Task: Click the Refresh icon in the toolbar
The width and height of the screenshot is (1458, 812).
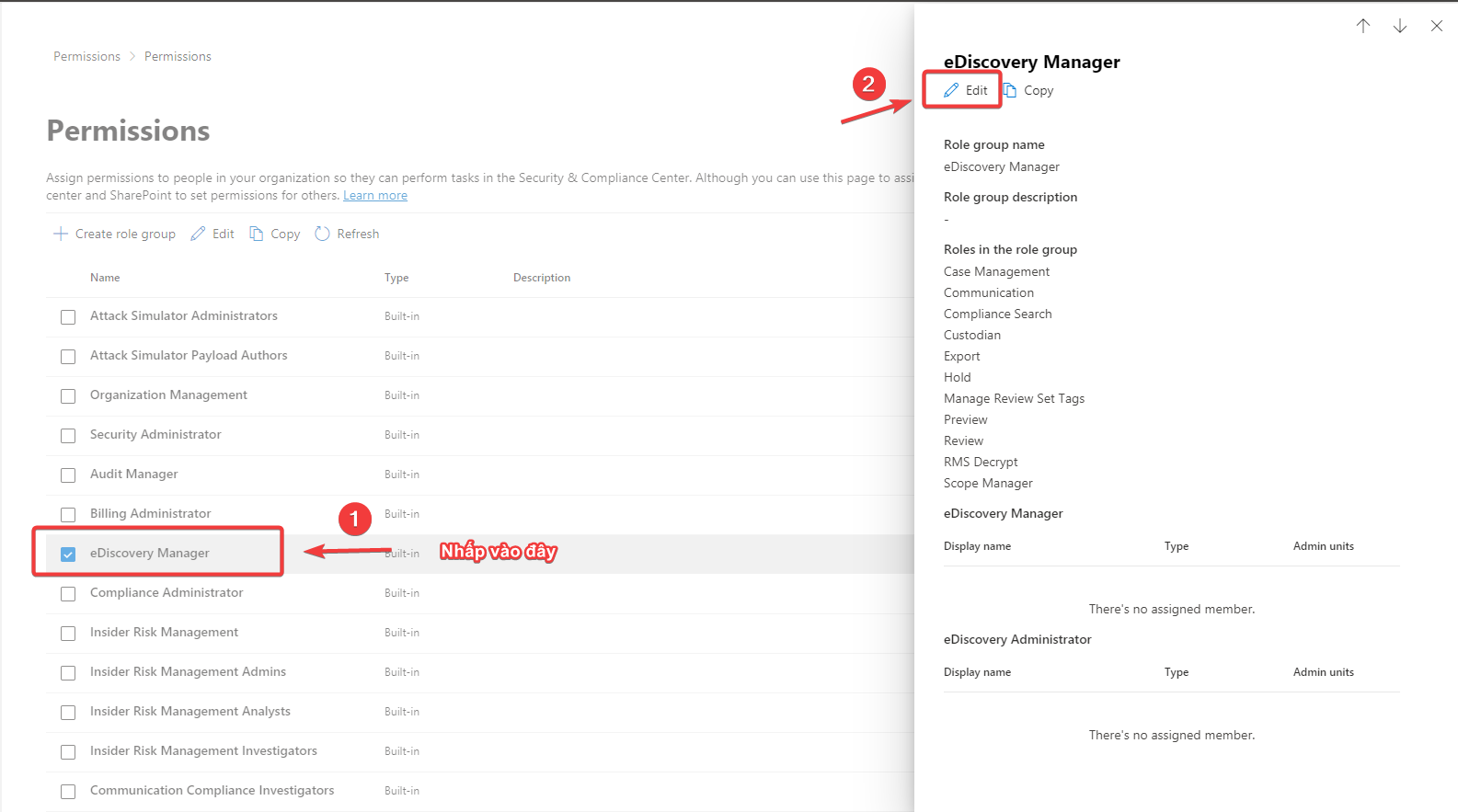Action: click(322, 234)
